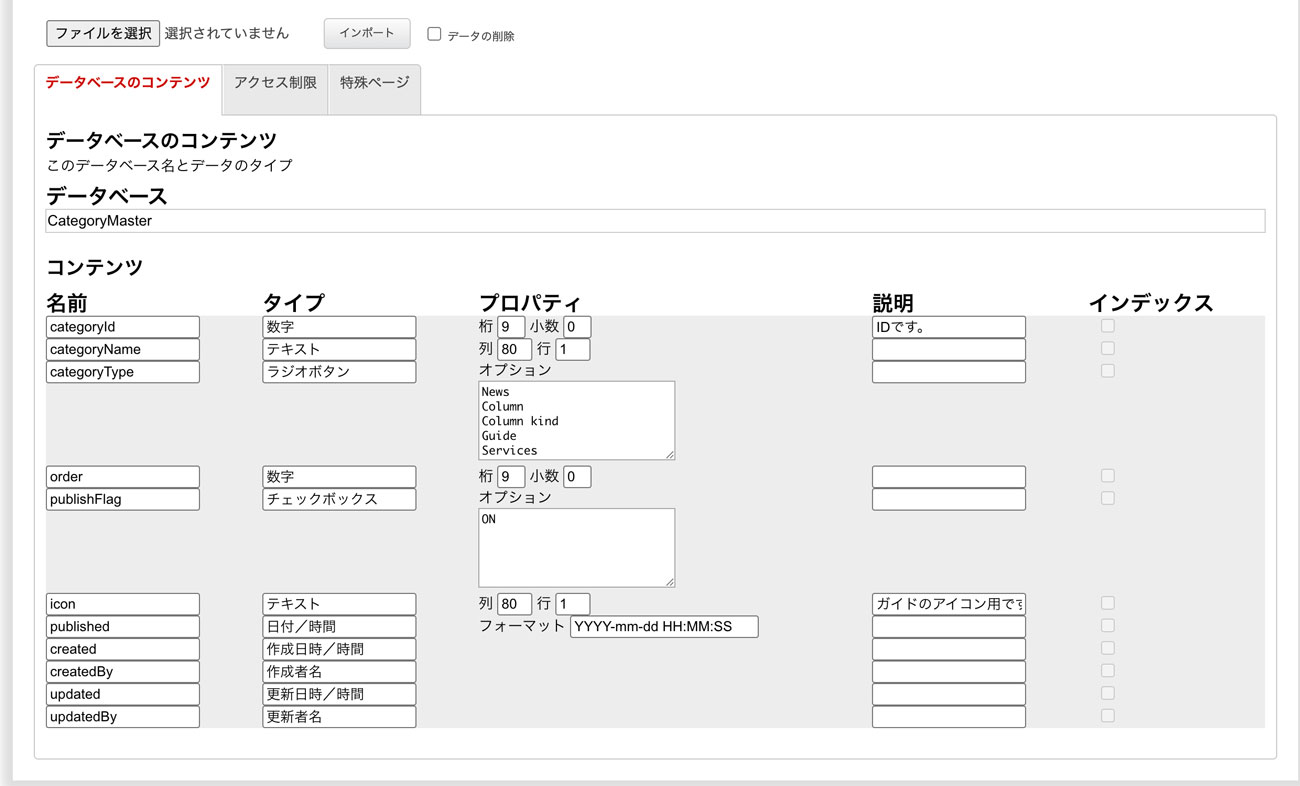Click the IDです。 description field
The width and height of the screenshot is (1300, 786).
[x=948, y=326]
